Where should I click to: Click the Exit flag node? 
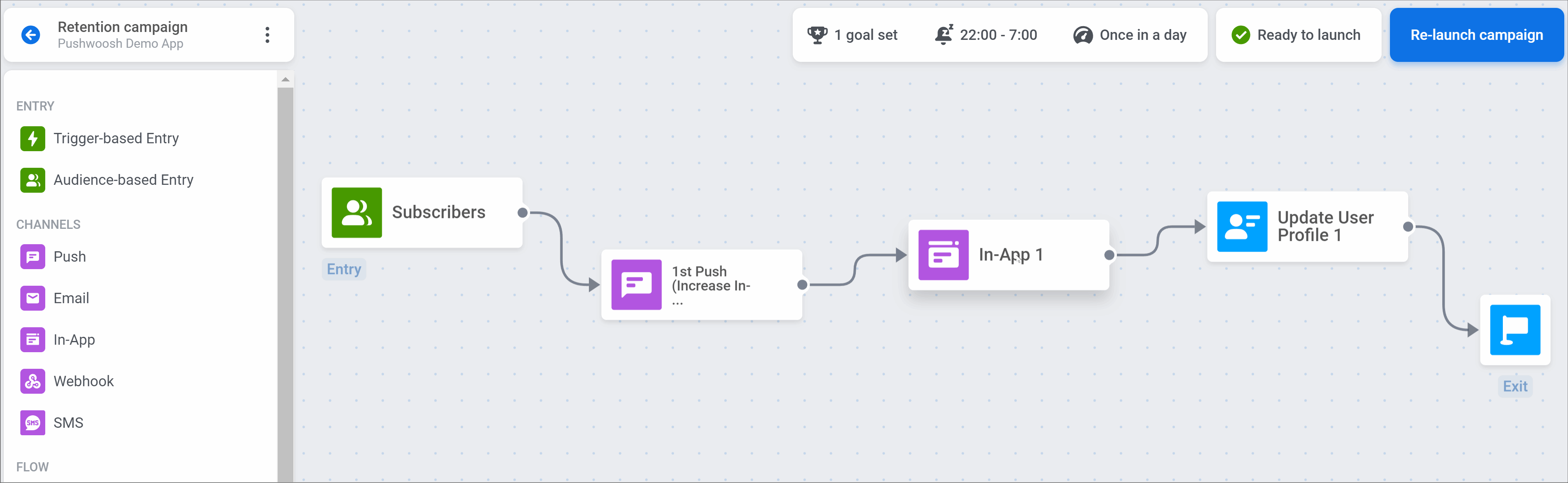pyautogui.click(x=1514, y=330)
